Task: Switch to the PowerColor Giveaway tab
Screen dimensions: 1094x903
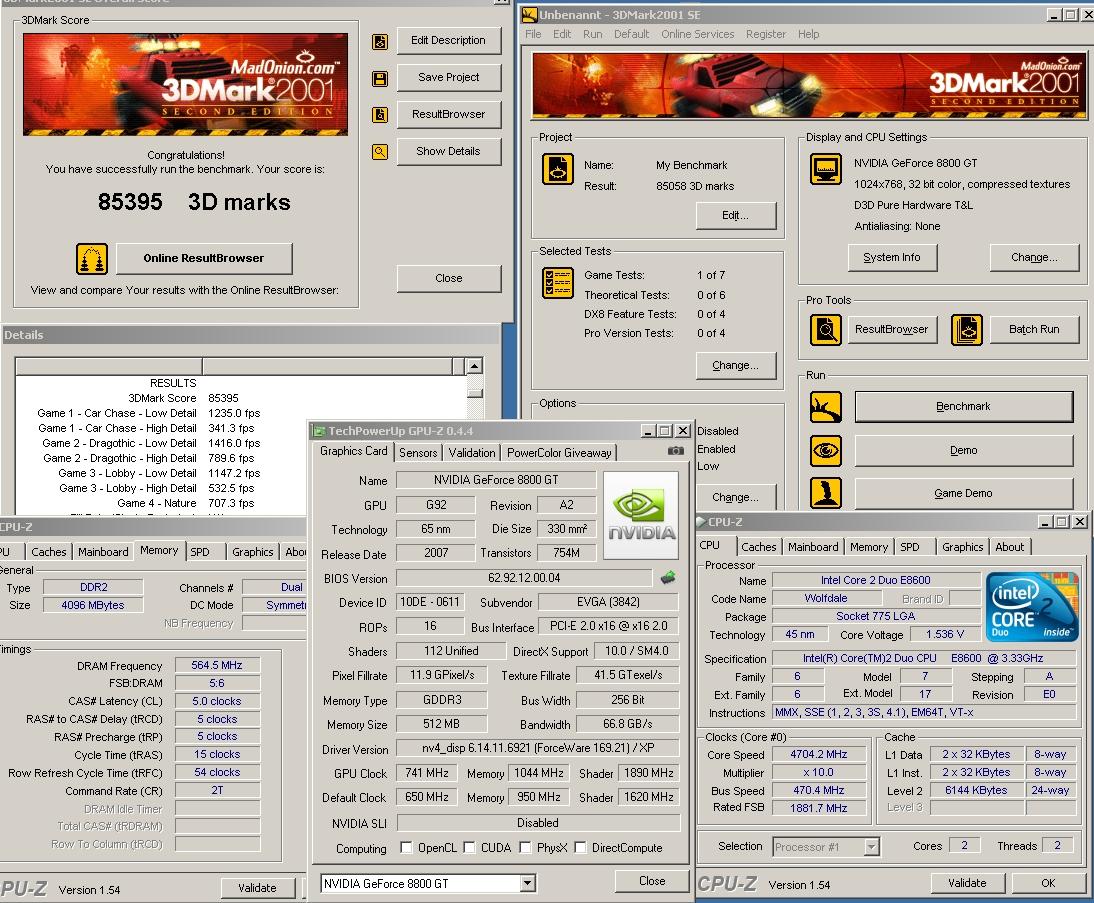Action: tap(559, 453)
